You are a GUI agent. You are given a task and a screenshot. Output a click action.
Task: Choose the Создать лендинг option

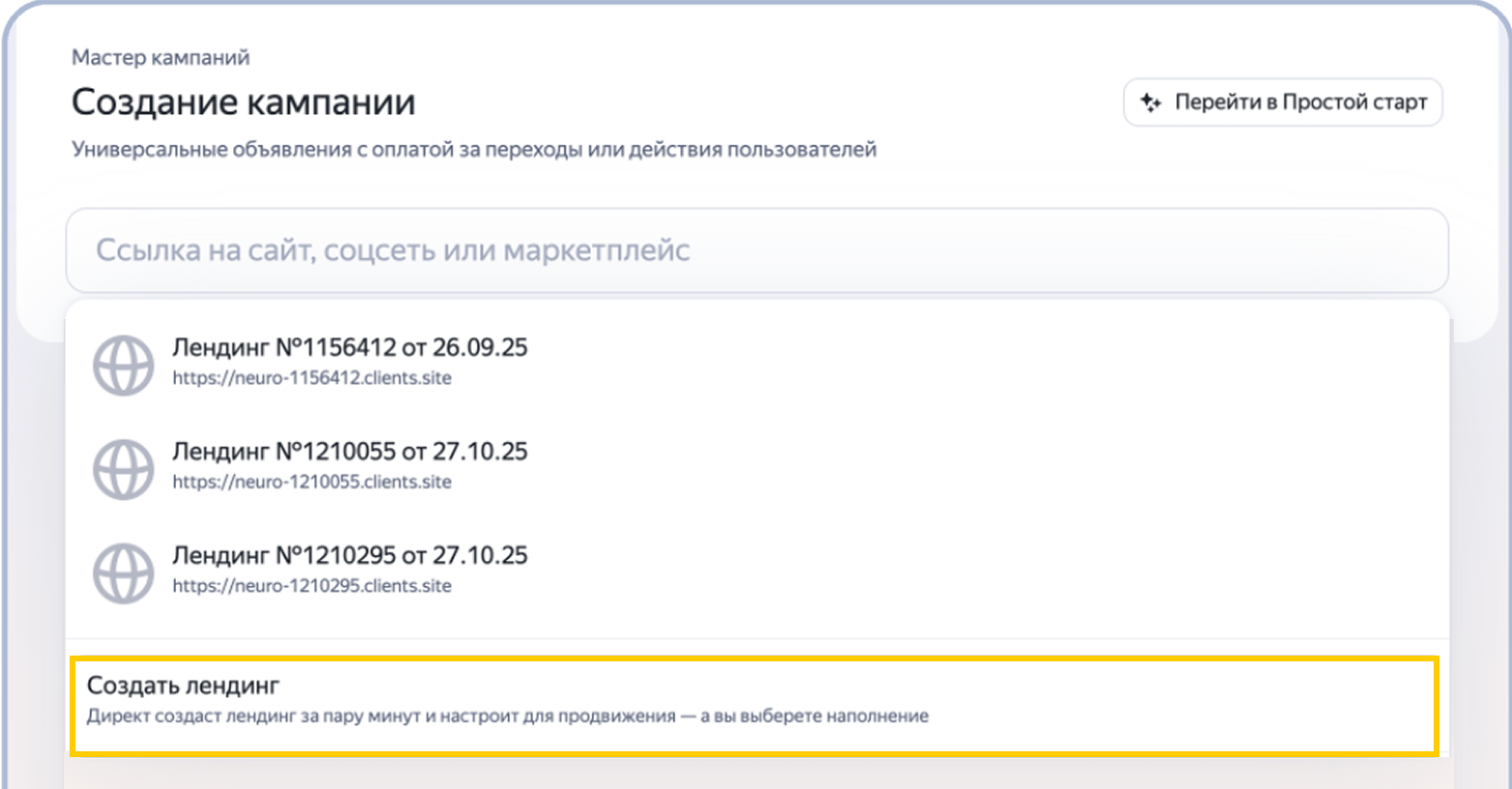[x=755, y=706]
